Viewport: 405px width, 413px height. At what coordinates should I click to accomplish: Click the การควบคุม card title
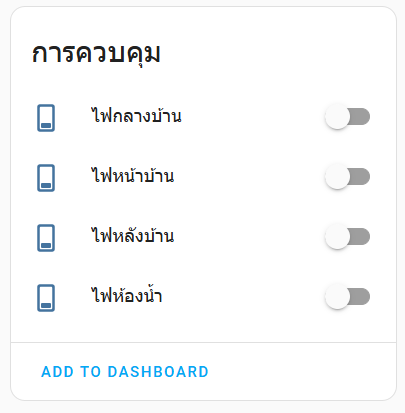96,54
